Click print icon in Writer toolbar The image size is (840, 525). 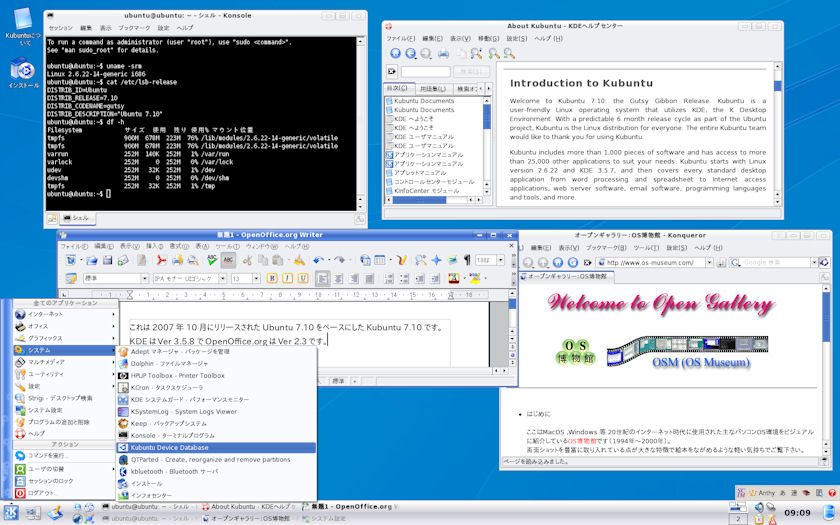coord(177,260)
